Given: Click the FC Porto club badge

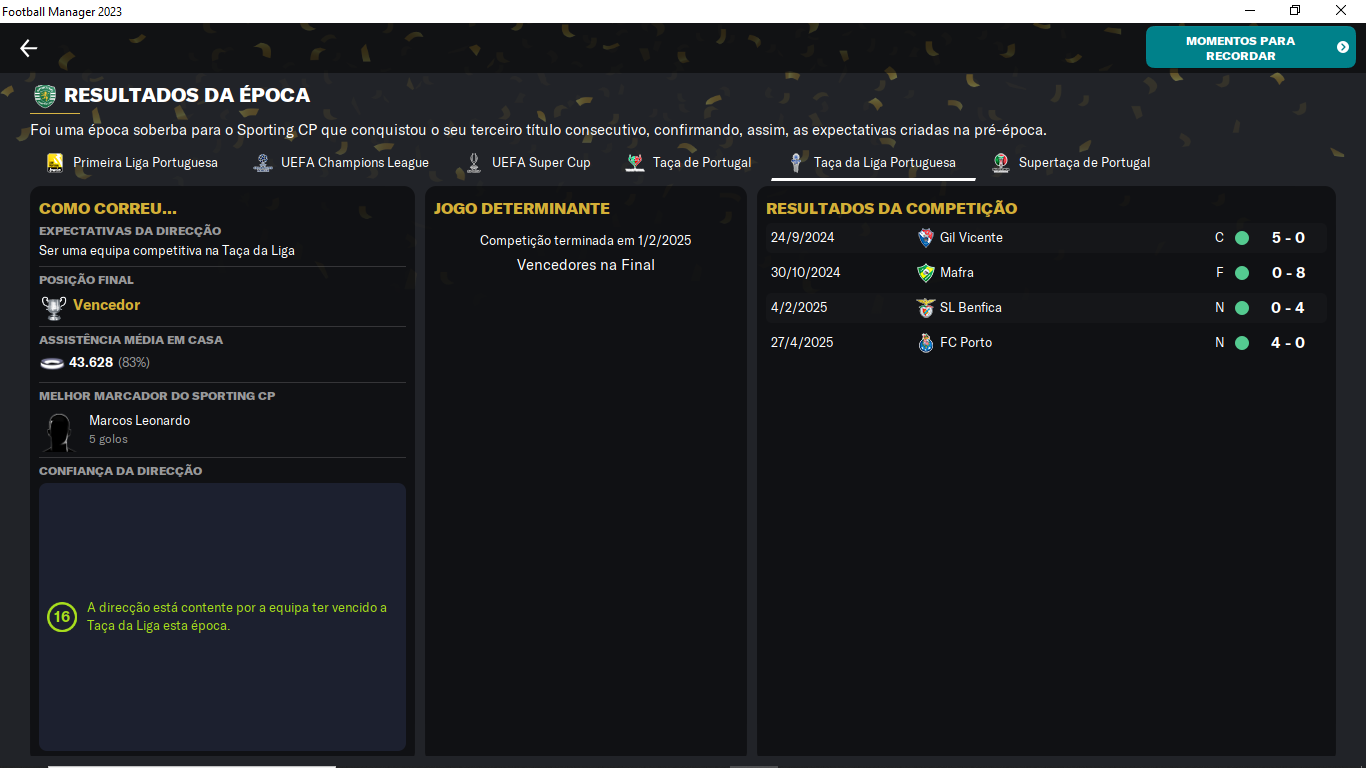Looking at the screenshot, I should pos(926,343).
